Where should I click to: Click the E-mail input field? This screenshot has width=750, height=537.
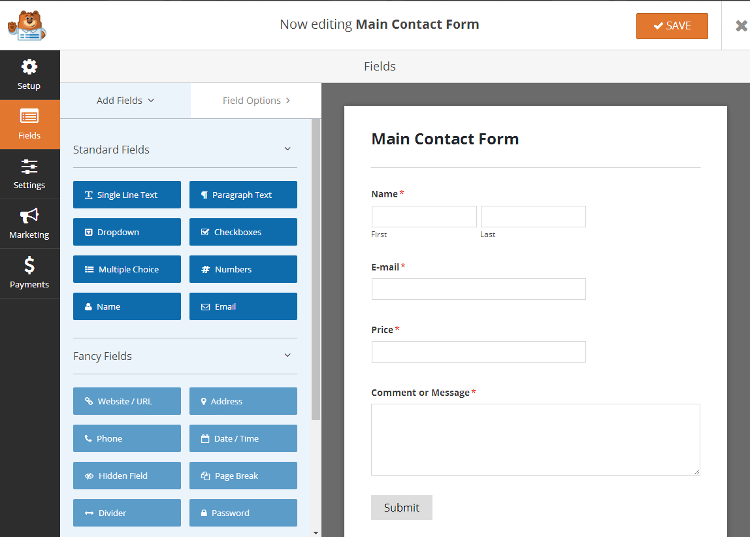(x=478, y=289)
